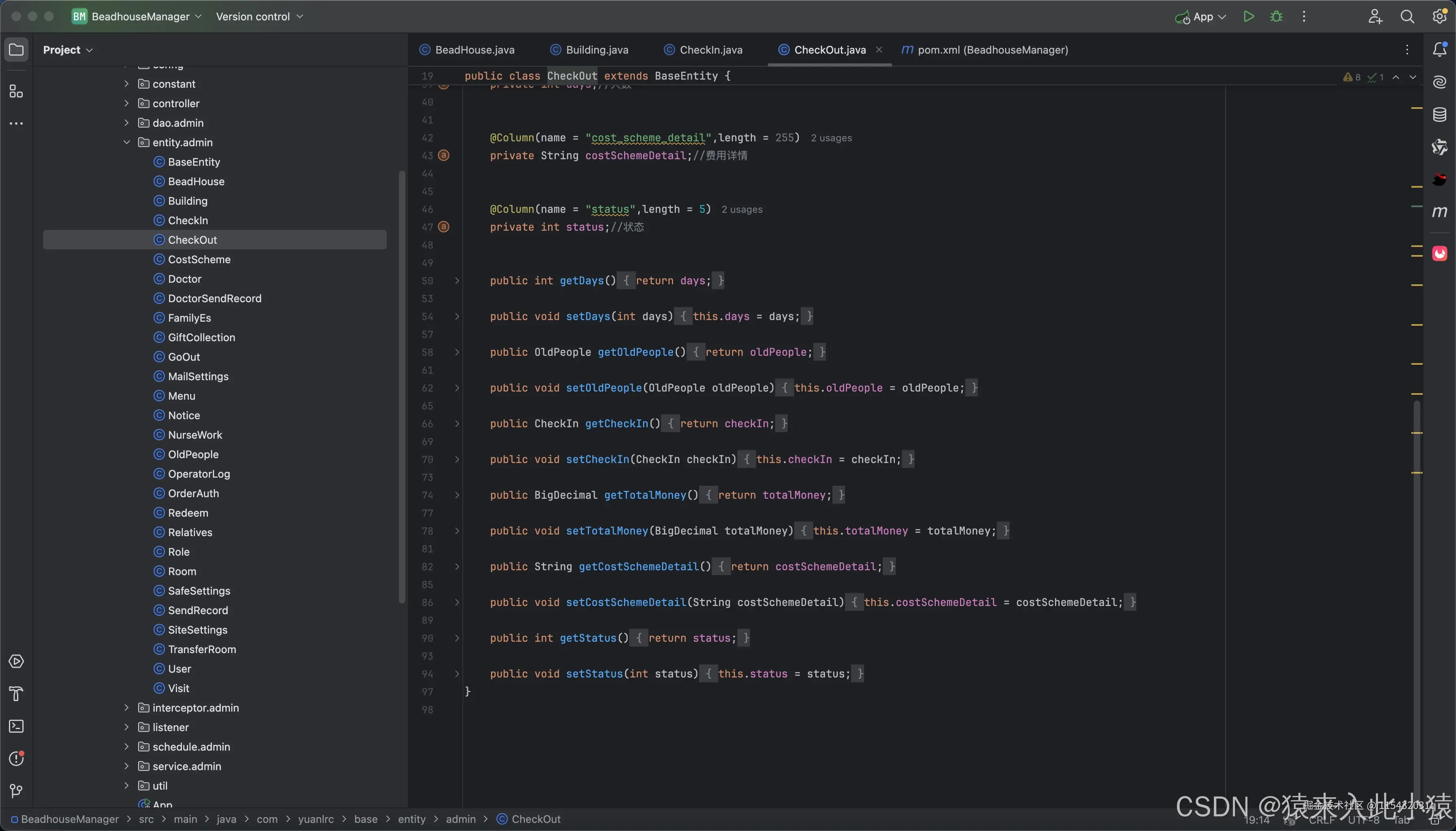Open the Maven tool window
This screenshot has width=1456, height=831.
coord(1439,212)
